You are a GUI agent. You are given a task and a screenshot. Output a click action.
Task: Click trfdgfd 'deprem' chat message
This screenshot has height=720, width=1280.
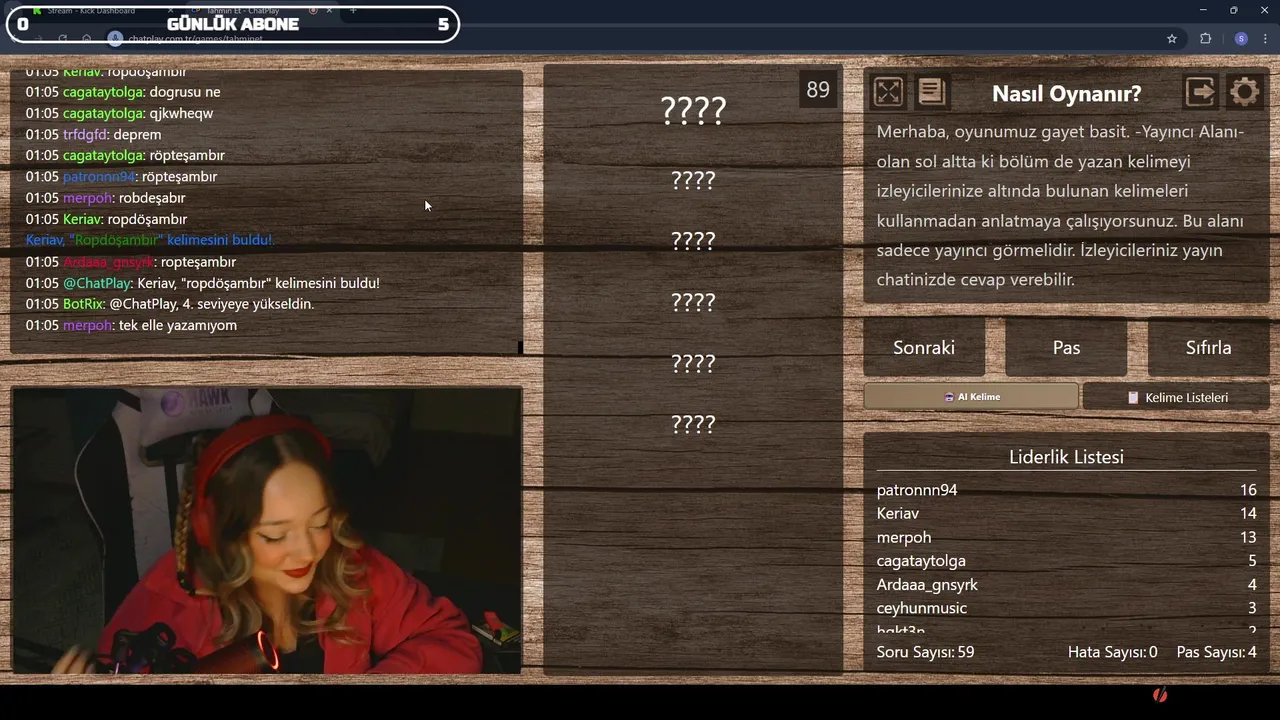click(93, 134)
